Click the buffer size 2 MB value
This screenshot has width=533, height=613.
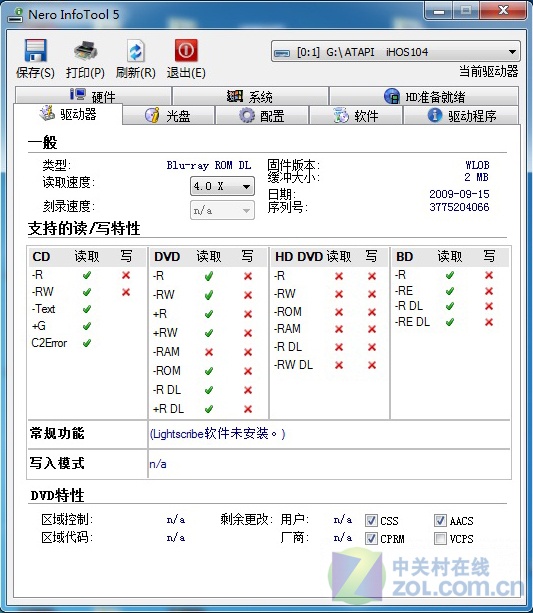point(477,177)
